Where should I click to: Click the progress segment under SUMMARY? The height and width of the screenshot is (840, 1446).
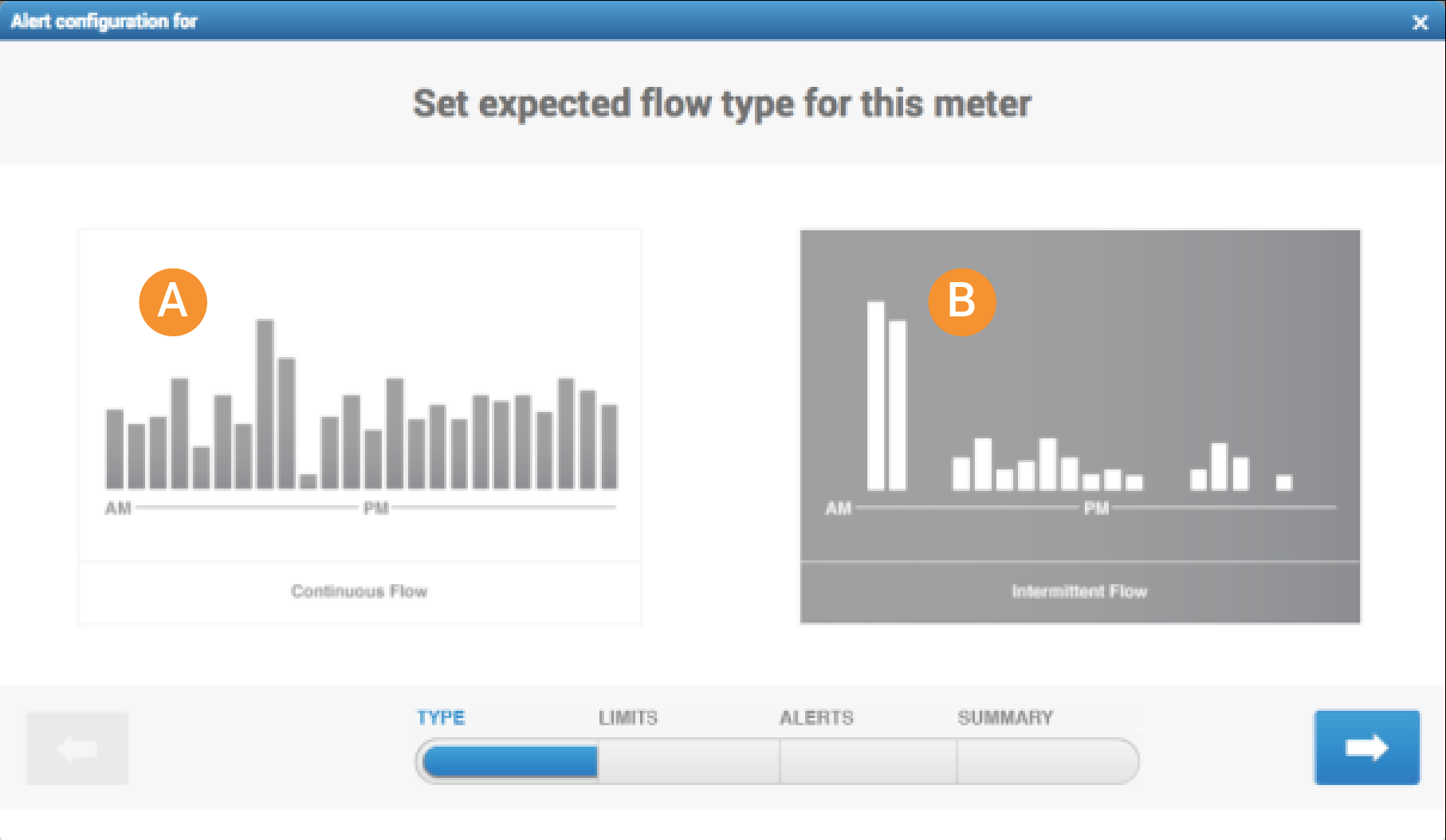1046,762
